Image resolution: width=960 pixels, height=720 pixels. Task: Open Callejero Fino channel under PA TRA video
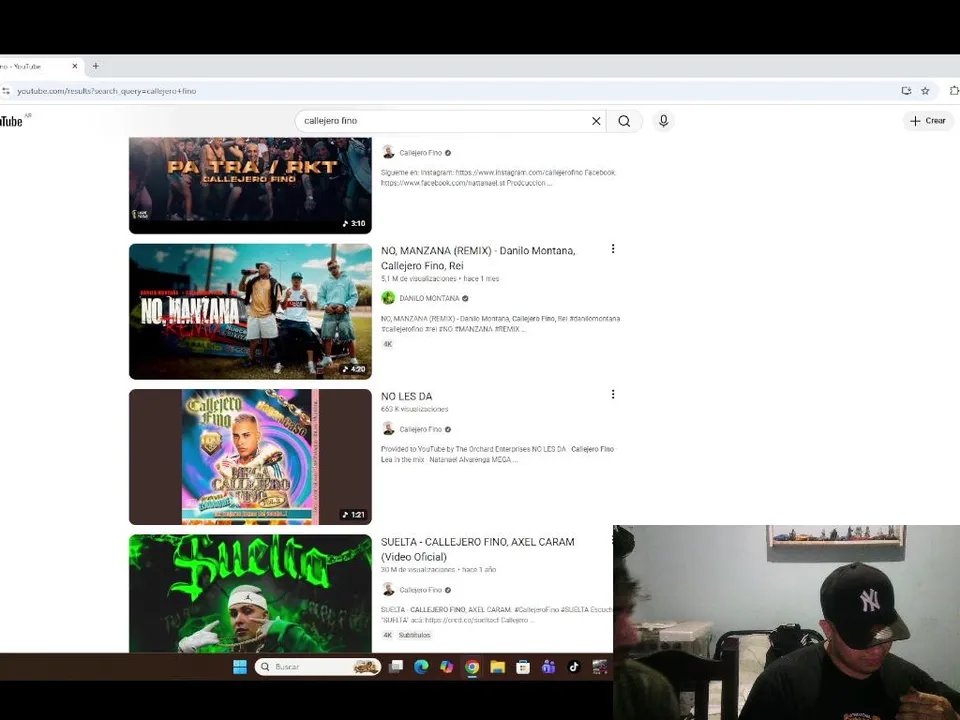pyautogui.click(x=421, y=153)
